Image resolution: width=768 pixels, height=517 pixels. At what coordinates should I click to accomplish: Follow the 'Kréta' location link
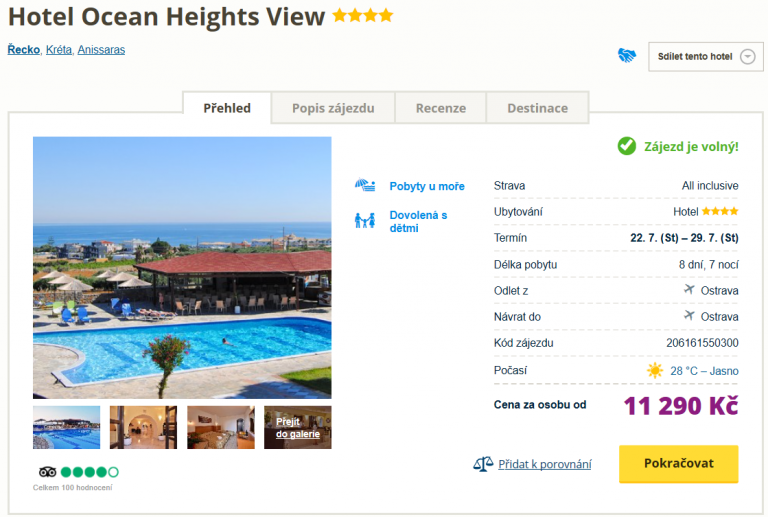(59, 50)
